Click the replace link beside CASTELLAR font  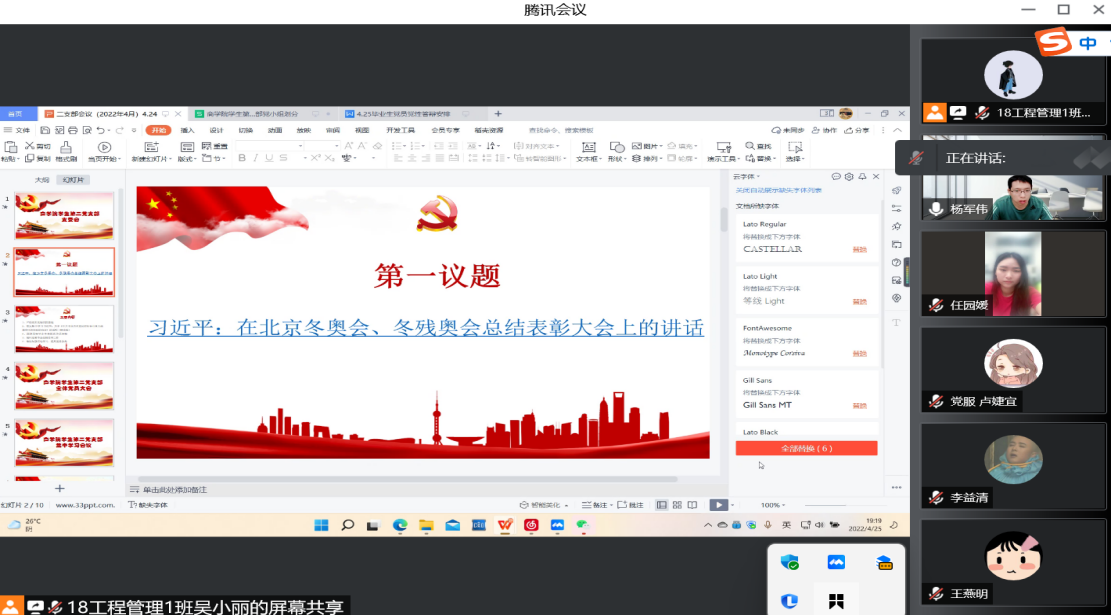[859, 249]
